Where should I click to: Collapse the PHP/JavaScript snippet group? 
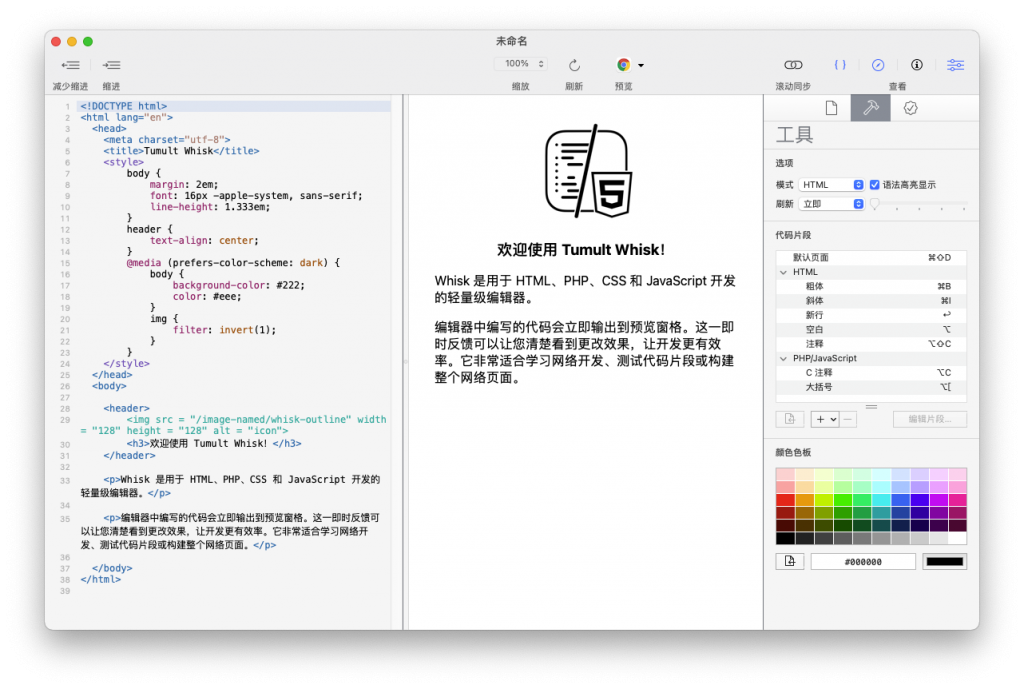coord(783,358)
